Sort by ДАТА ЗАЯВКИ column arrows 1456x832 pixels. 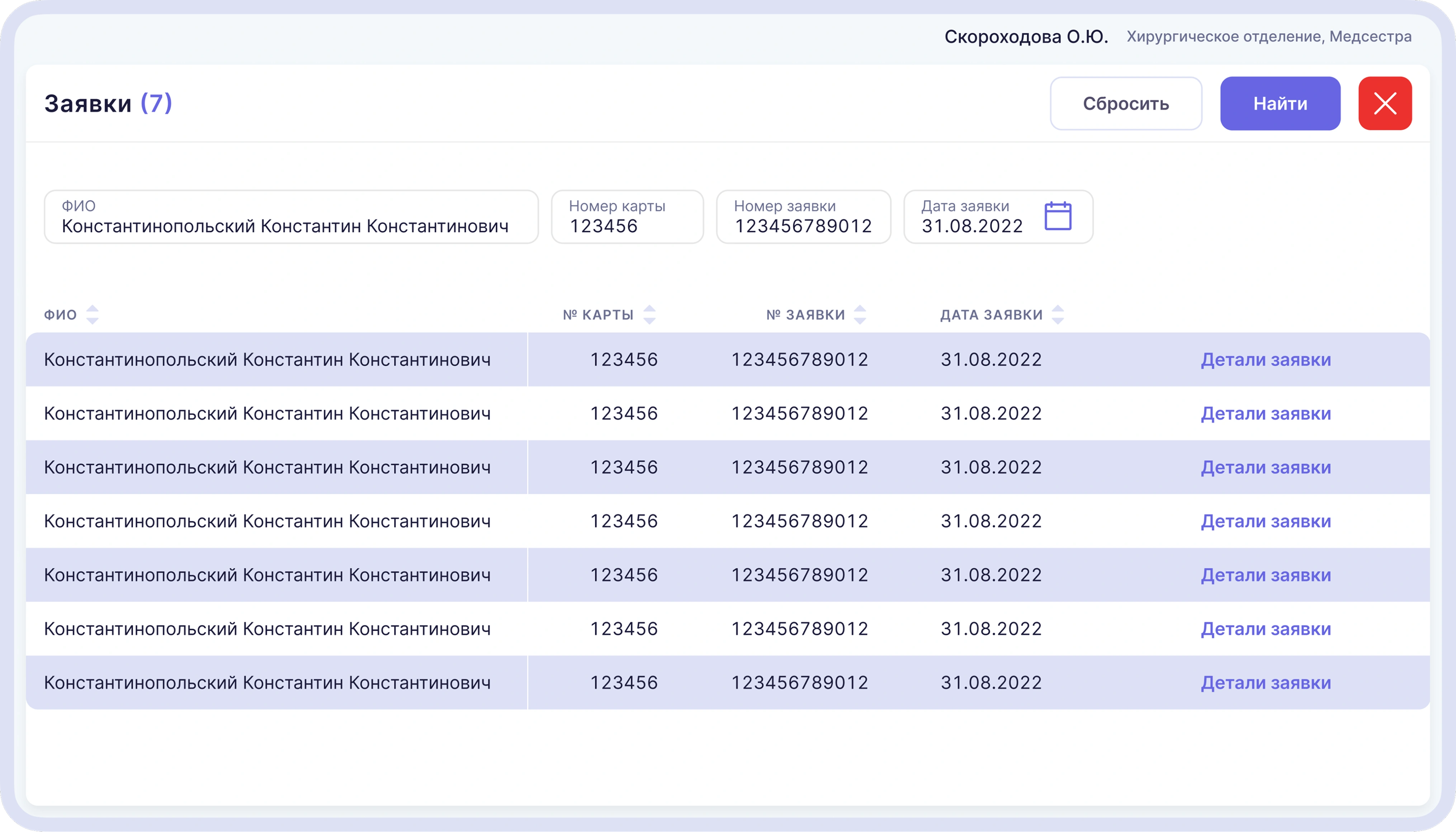coord(1058,314)
